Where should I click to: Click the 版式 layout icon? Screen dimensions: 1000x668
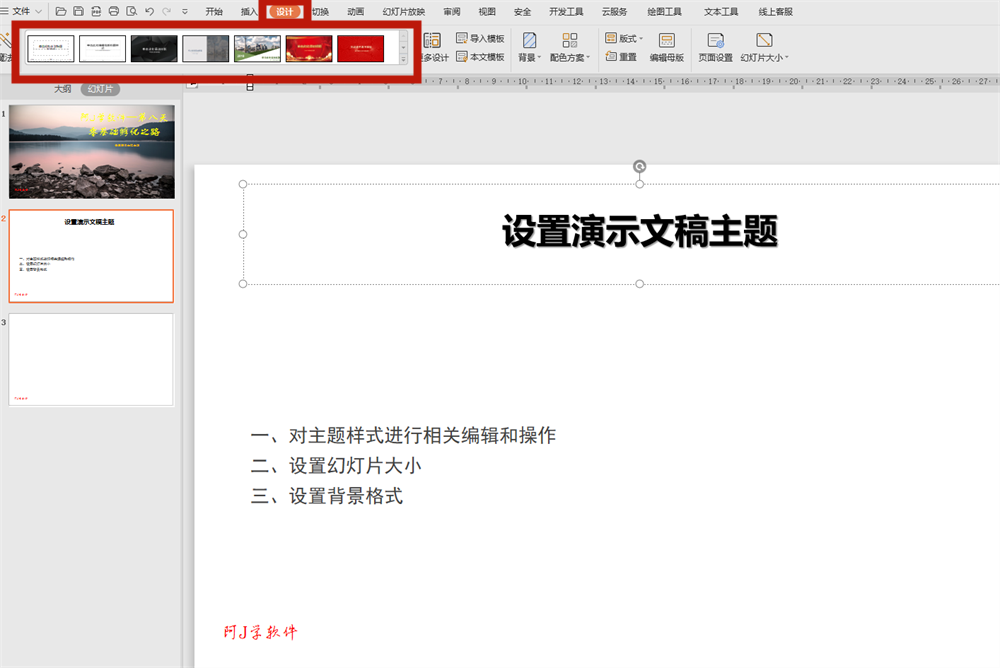[x=611, y=38]
